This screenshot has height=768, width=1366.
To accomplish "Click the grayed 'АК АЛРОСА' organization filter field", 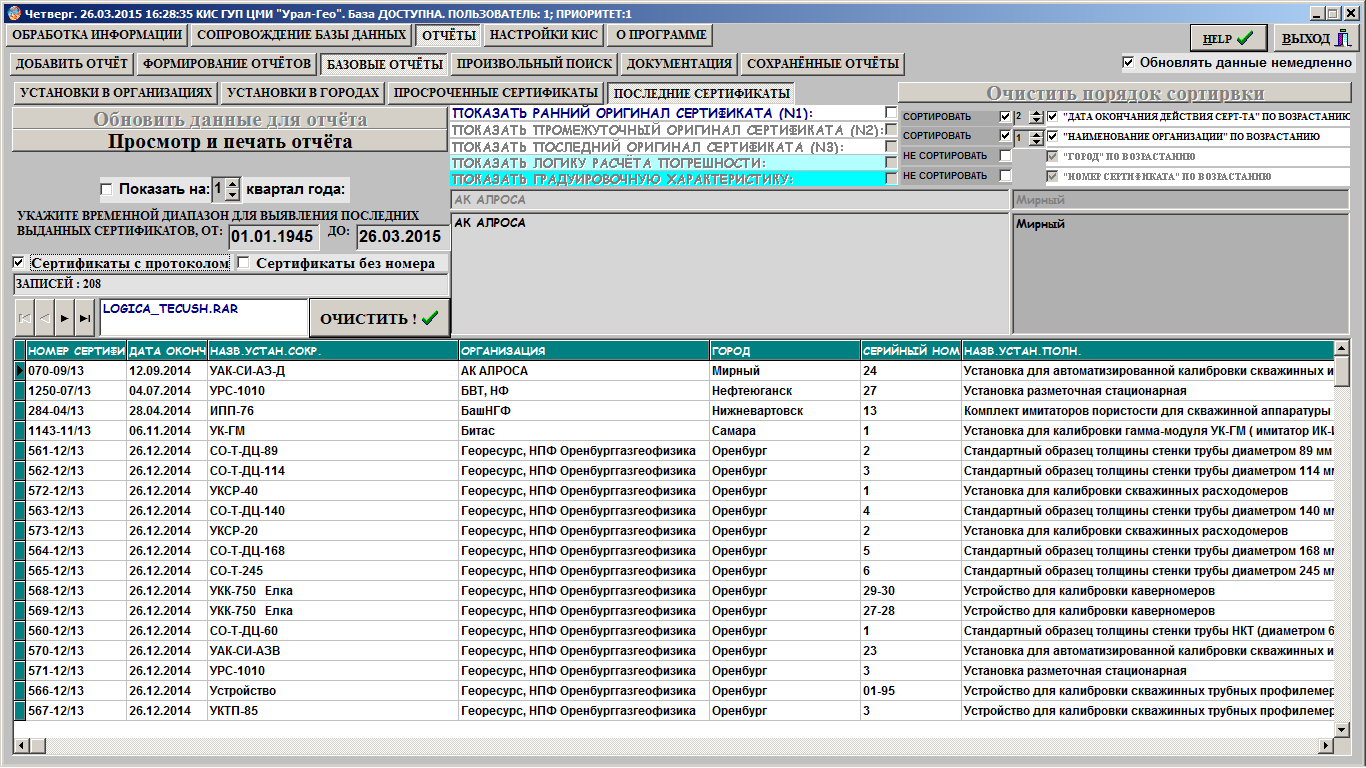I will point(730,201).
